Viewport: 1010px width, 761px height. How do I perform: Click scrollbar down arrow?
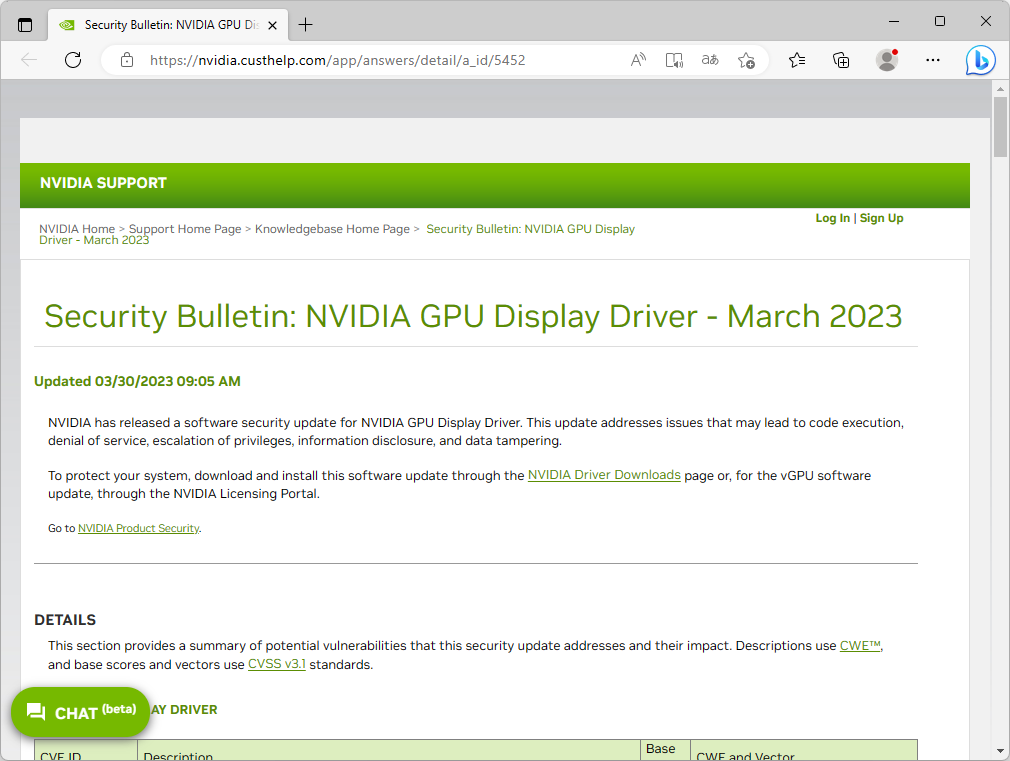tap(1000, 751)
